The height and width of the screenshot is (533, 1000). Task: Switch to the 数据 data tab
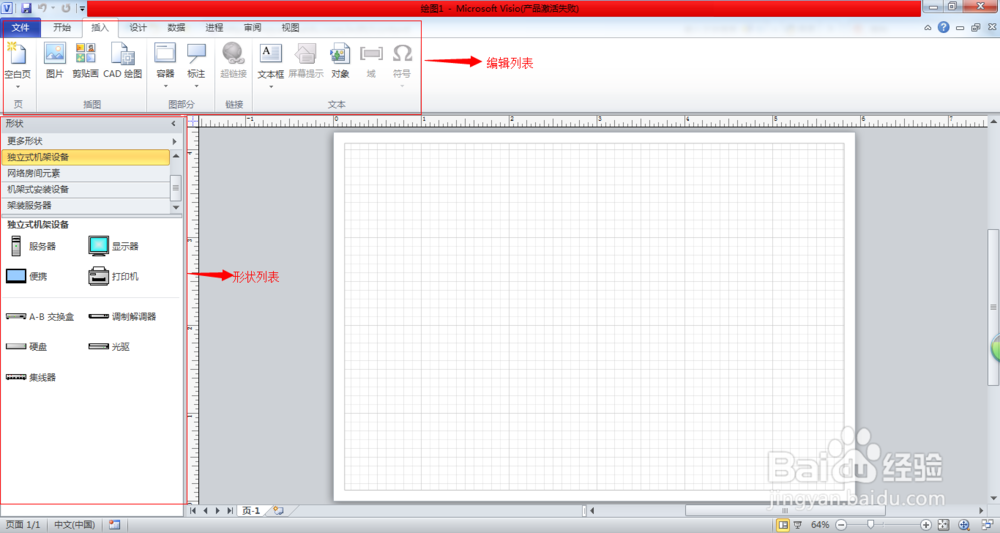tap(177, 27)
